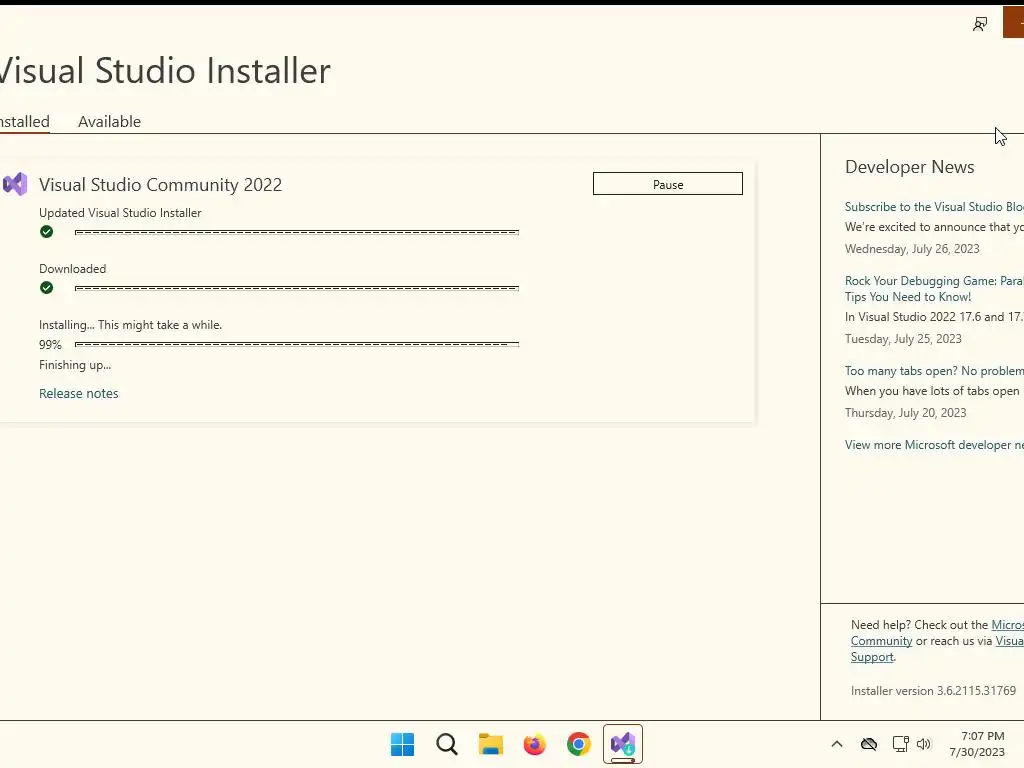Screen dimensions: 1024x768
Task: Open the Community help link
Action: 881,641
